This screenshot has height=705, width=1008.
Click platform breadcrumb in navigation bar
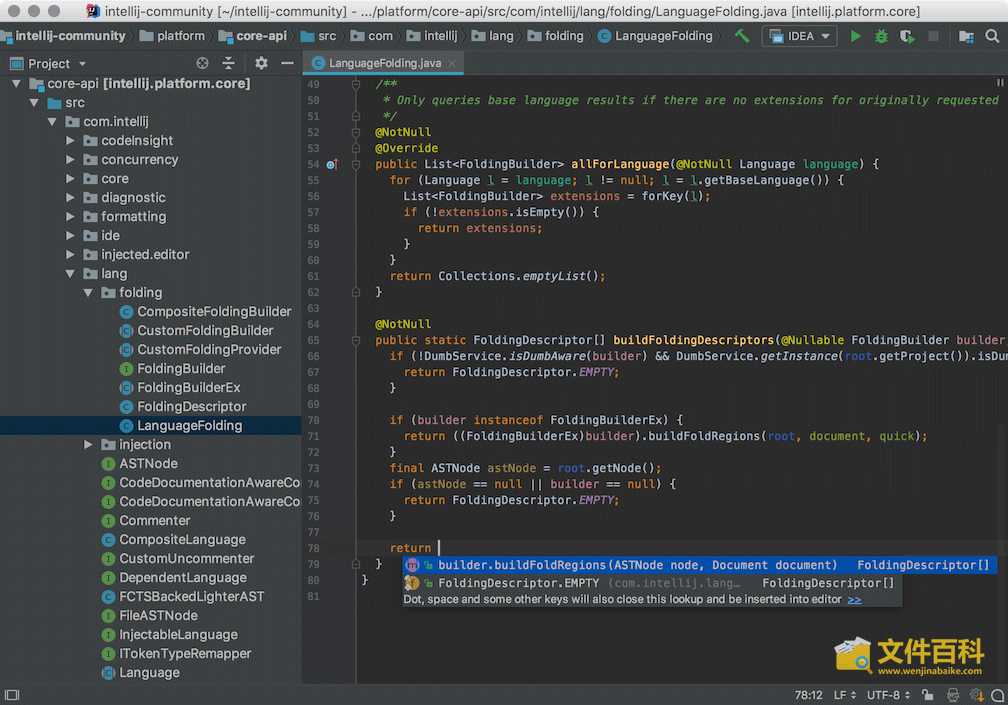[174, 36]
